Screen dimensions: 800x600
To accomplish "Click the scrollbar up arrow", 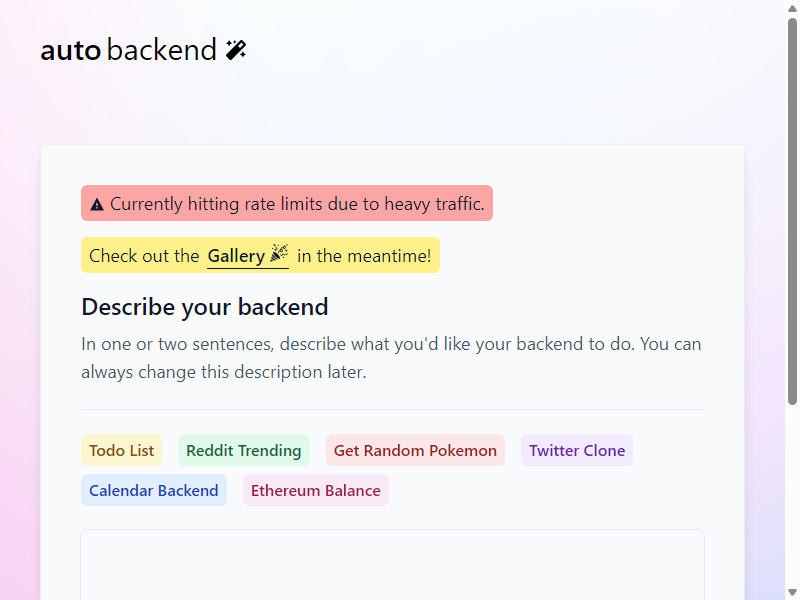I will coord(792,8).
